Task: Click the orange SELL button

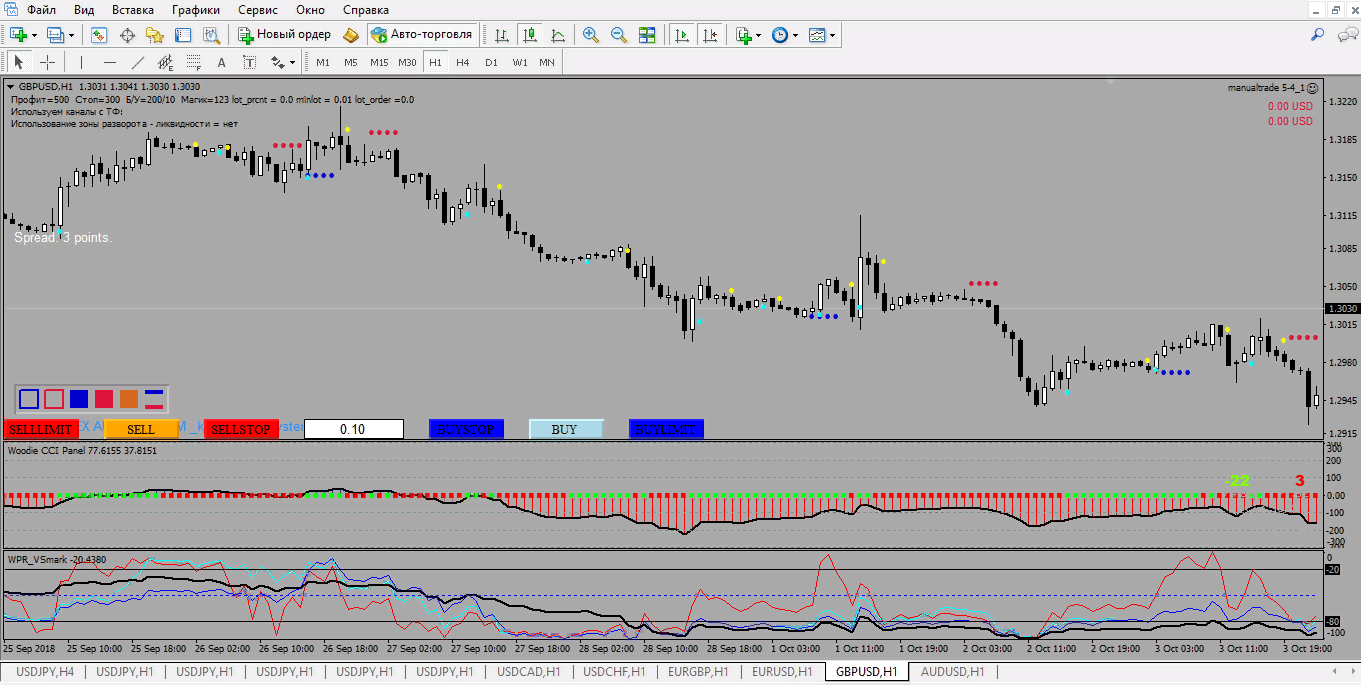Action: coord(141,429)
